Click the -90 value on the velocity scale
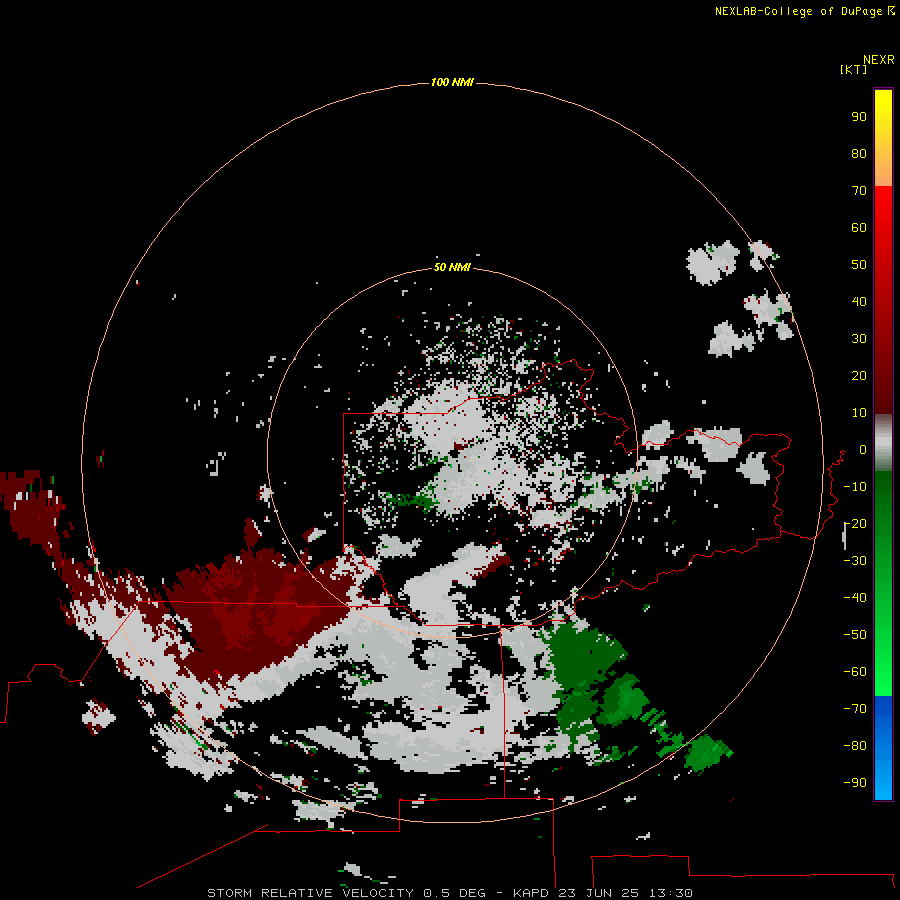This screenshot has width=900, height=900. (x=855, y=782)
